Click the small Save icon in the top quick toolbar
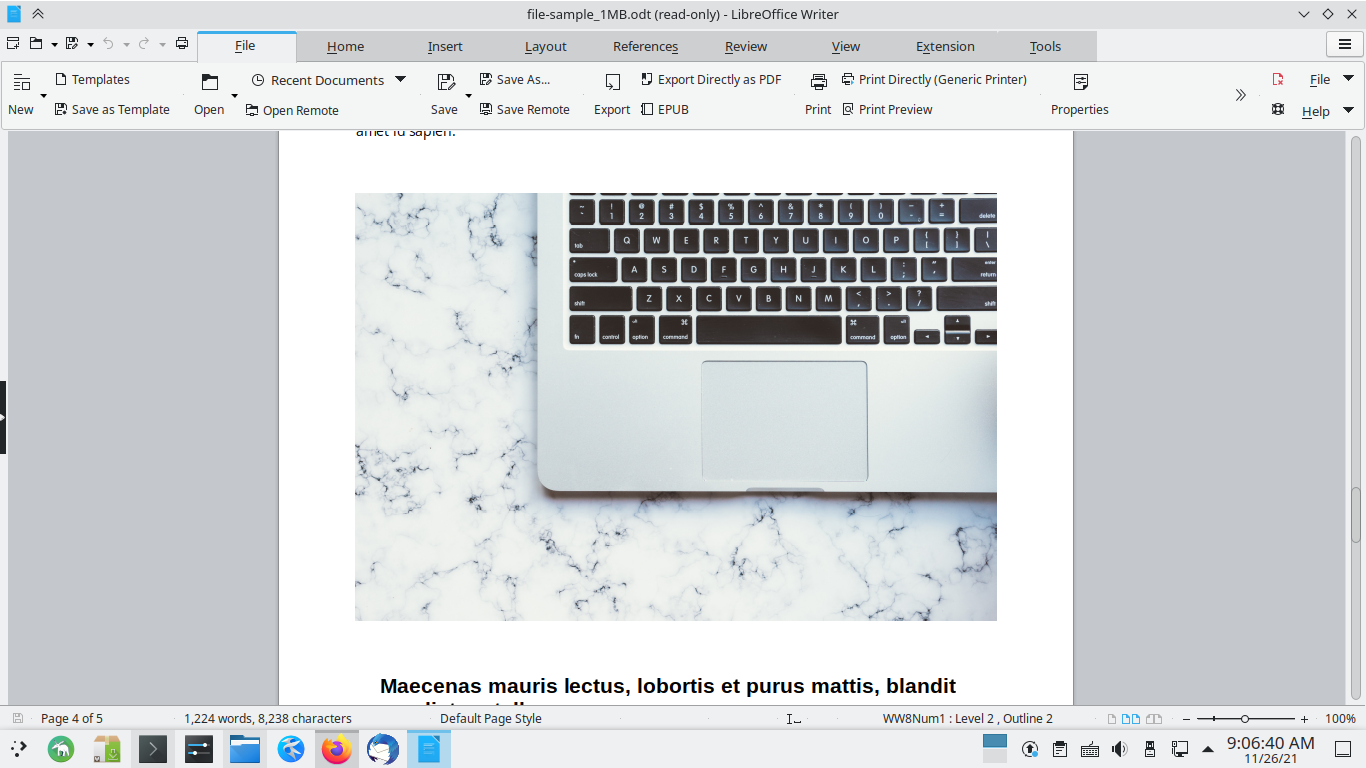Viewport: 1366px width, 768px height. [72, 43]
